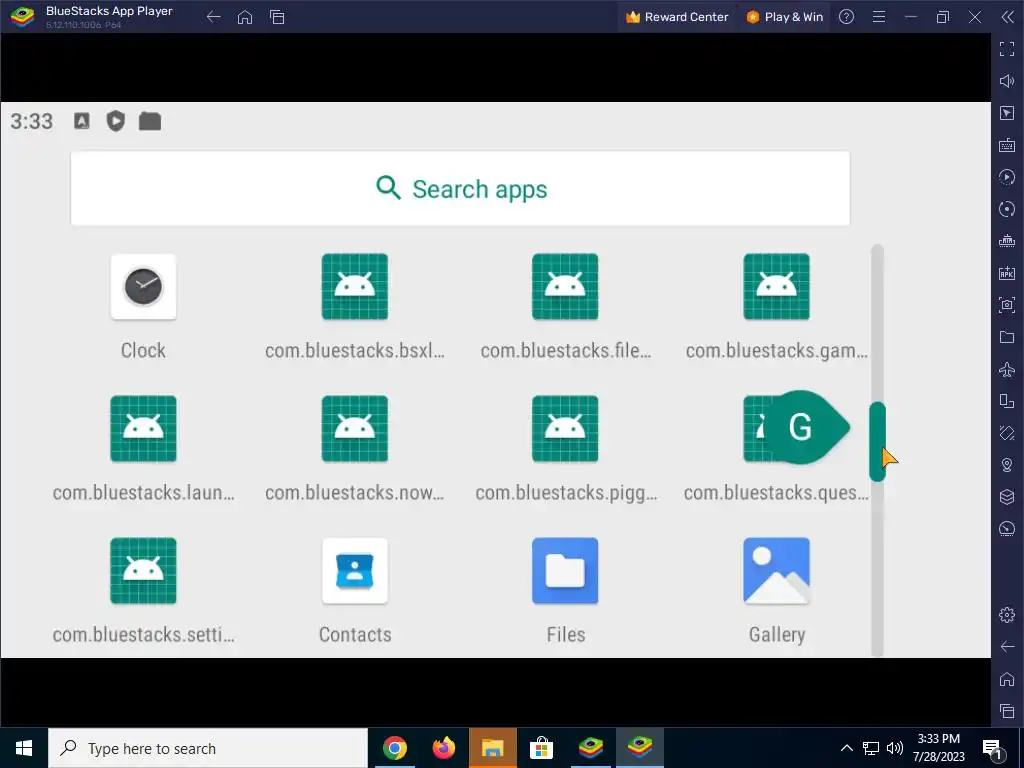The height and width of the screenshot is (768, 1024).
Task: Open the Reward Center
Action: coord(677,17)
